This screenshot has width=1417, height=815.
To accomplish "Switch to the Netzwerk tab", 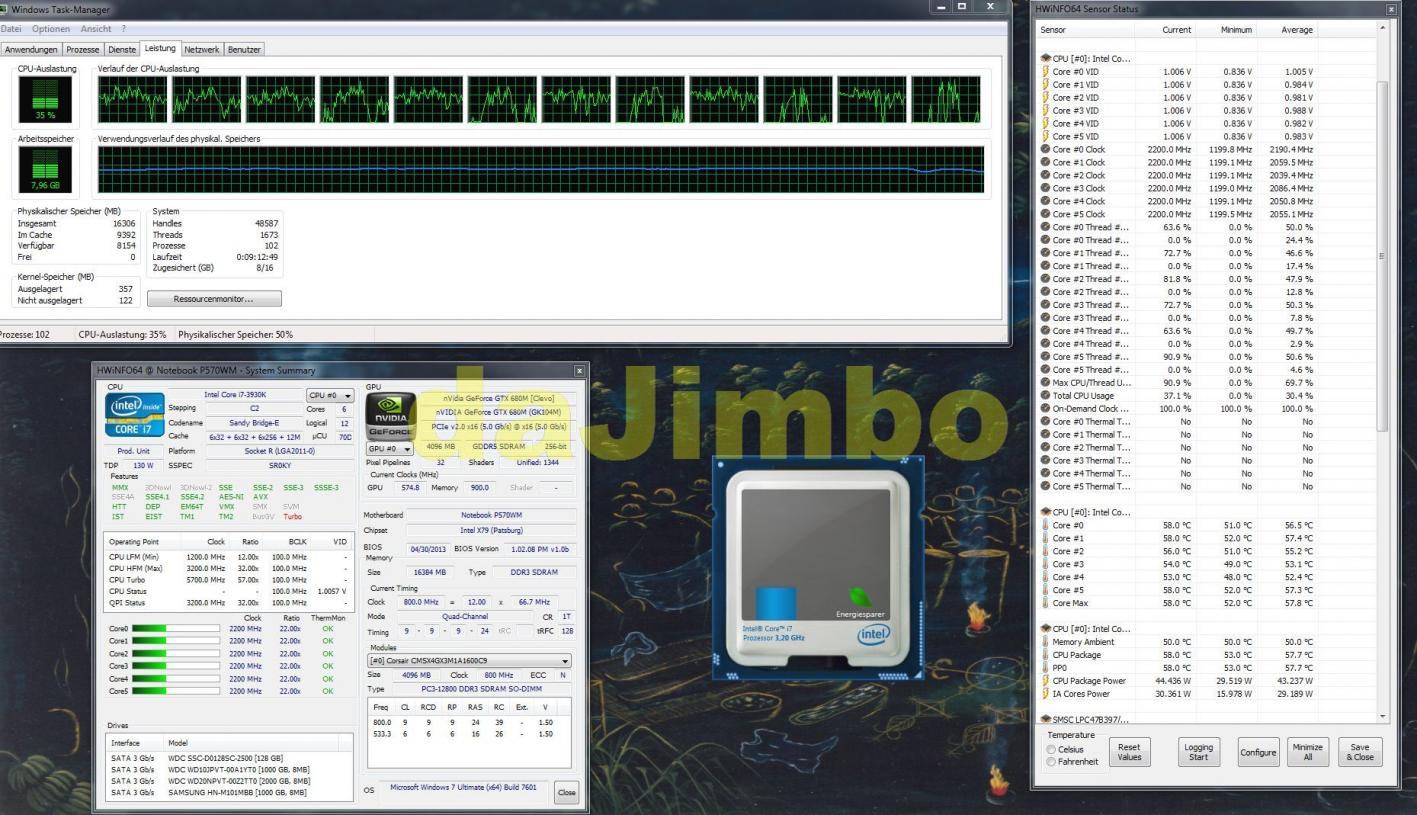I will (202, 49).
